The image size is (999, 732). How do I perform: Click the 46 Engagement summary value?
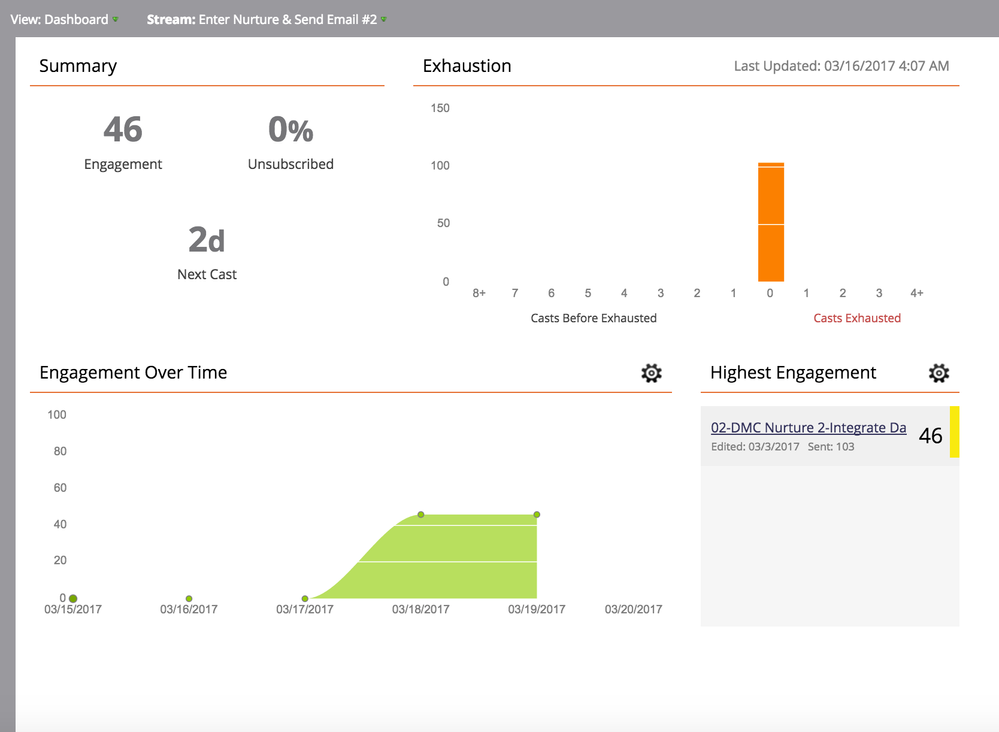[x=123, y=129]
